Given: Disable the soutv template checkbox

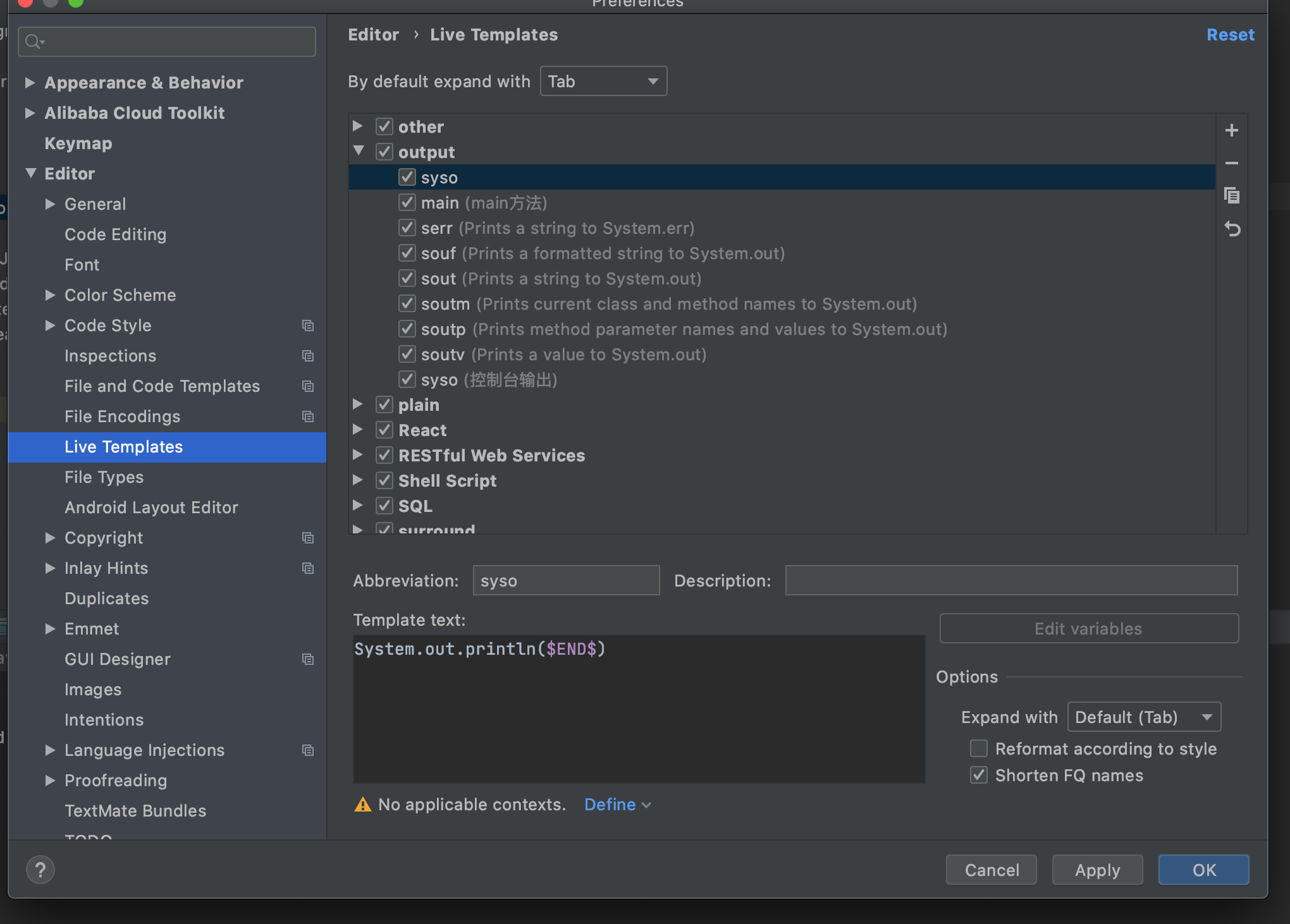Looking at the screenshot, I should (407, 355).
